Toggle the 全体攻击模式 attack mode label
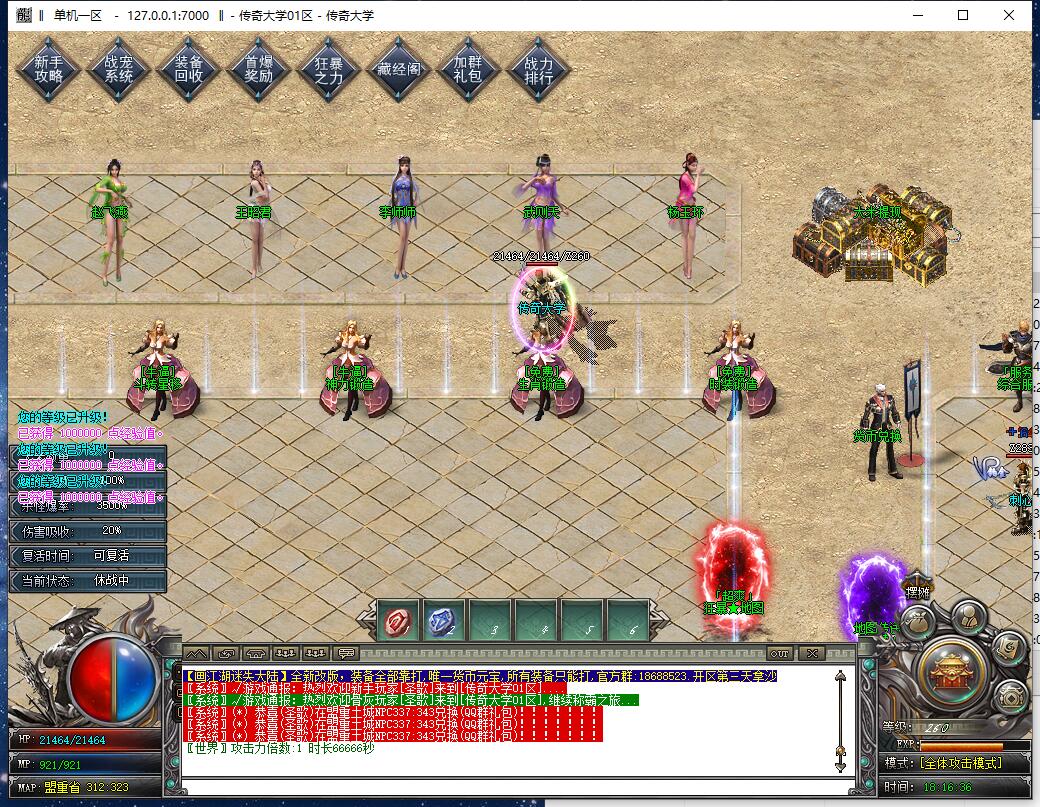This screenshot has width=1040, height=807. click(960, 763)
